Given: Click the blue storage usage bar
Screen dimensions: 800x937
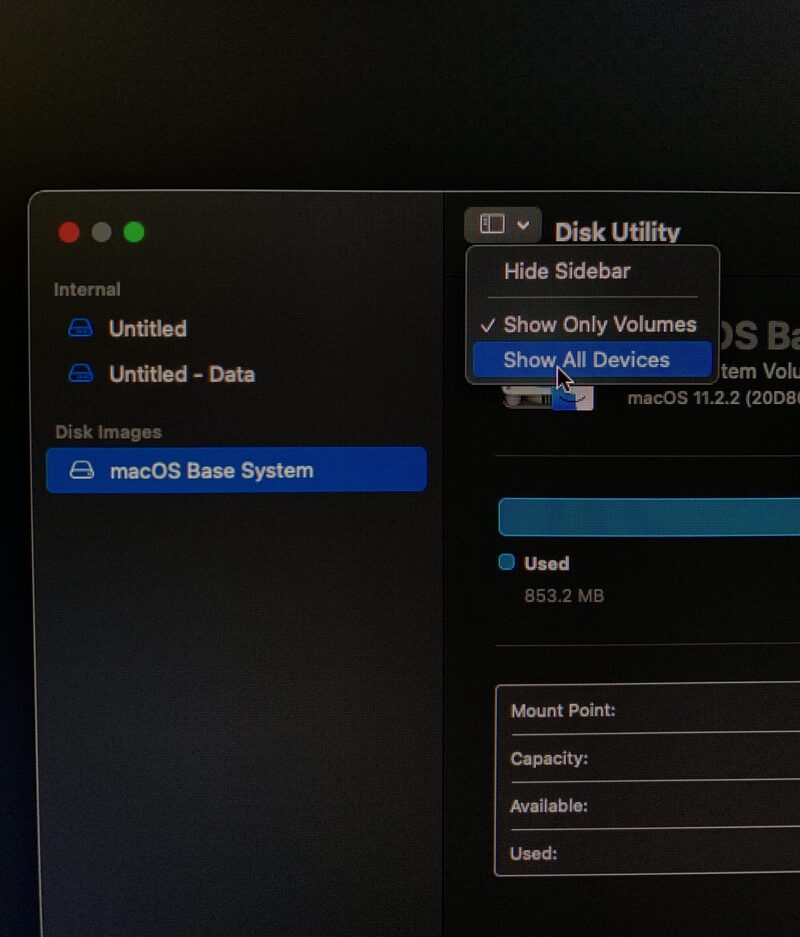Looking at the screenshot, I should (649, 517).
